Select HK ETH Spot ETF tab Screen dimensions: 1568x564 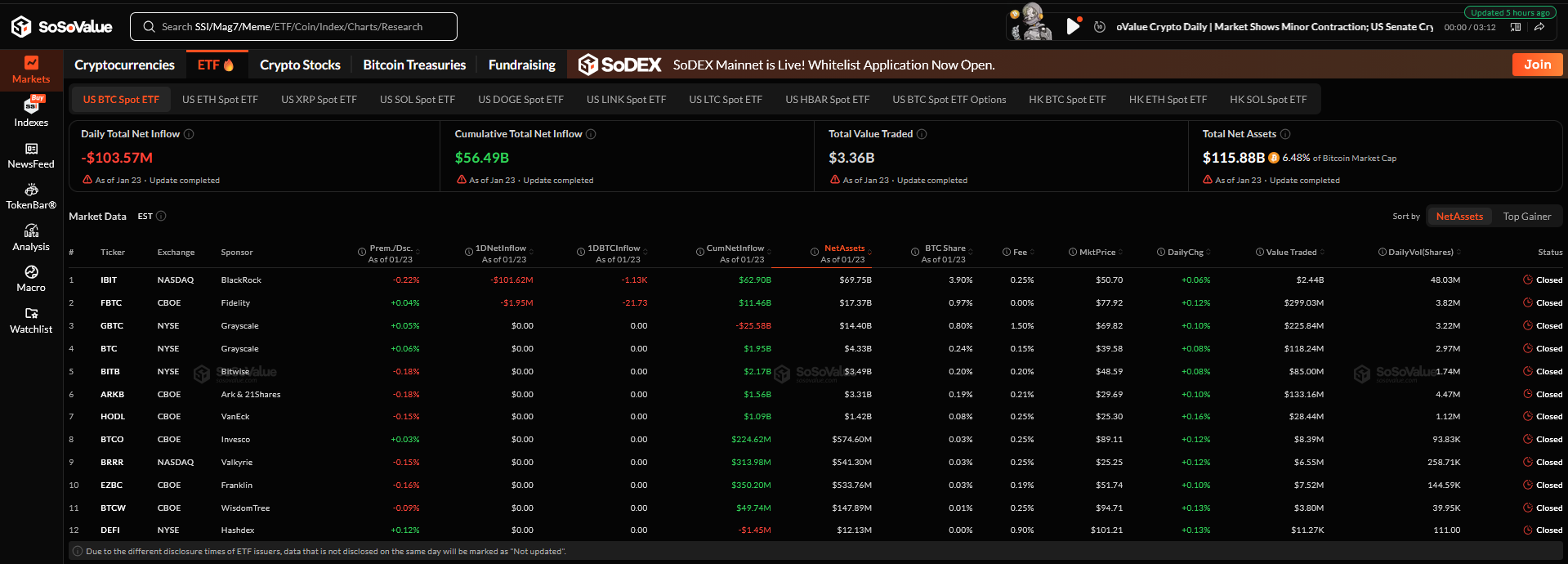coord(1168,100)
